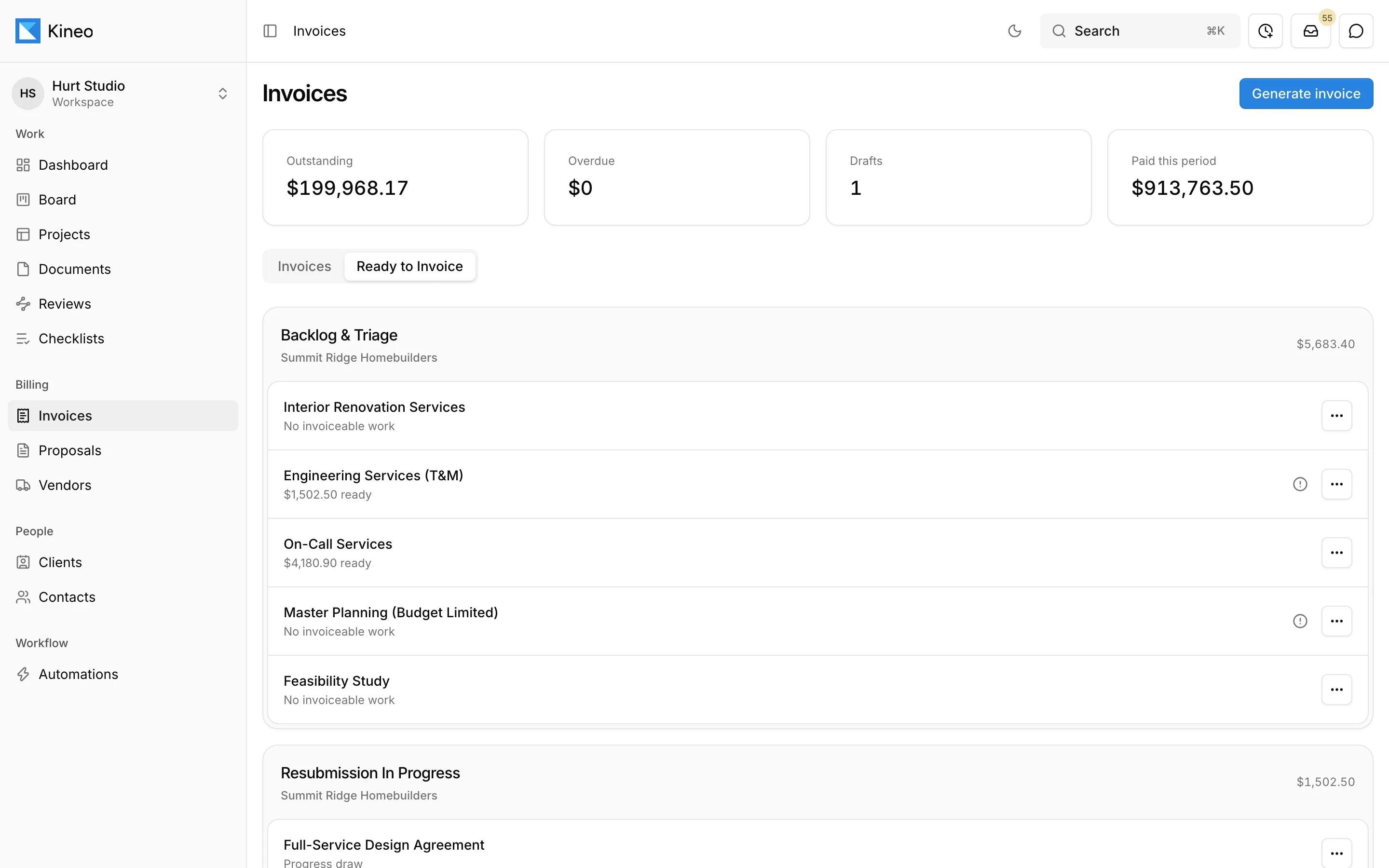Click the Automations lightning icon
Viewport: 1389px width, 868px height.
[x=23, y=675]
